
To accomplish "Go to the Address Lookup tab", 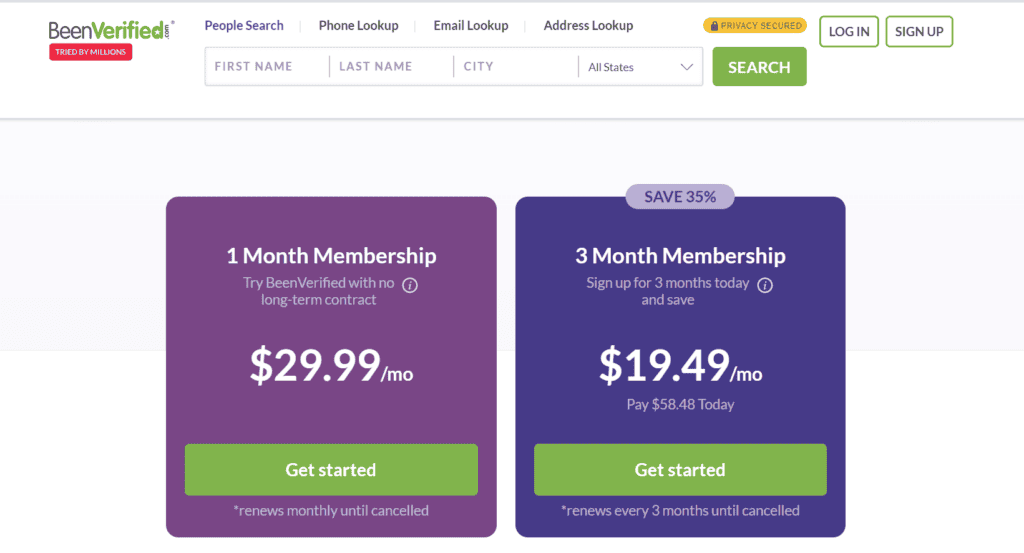I will pos(588,25).
